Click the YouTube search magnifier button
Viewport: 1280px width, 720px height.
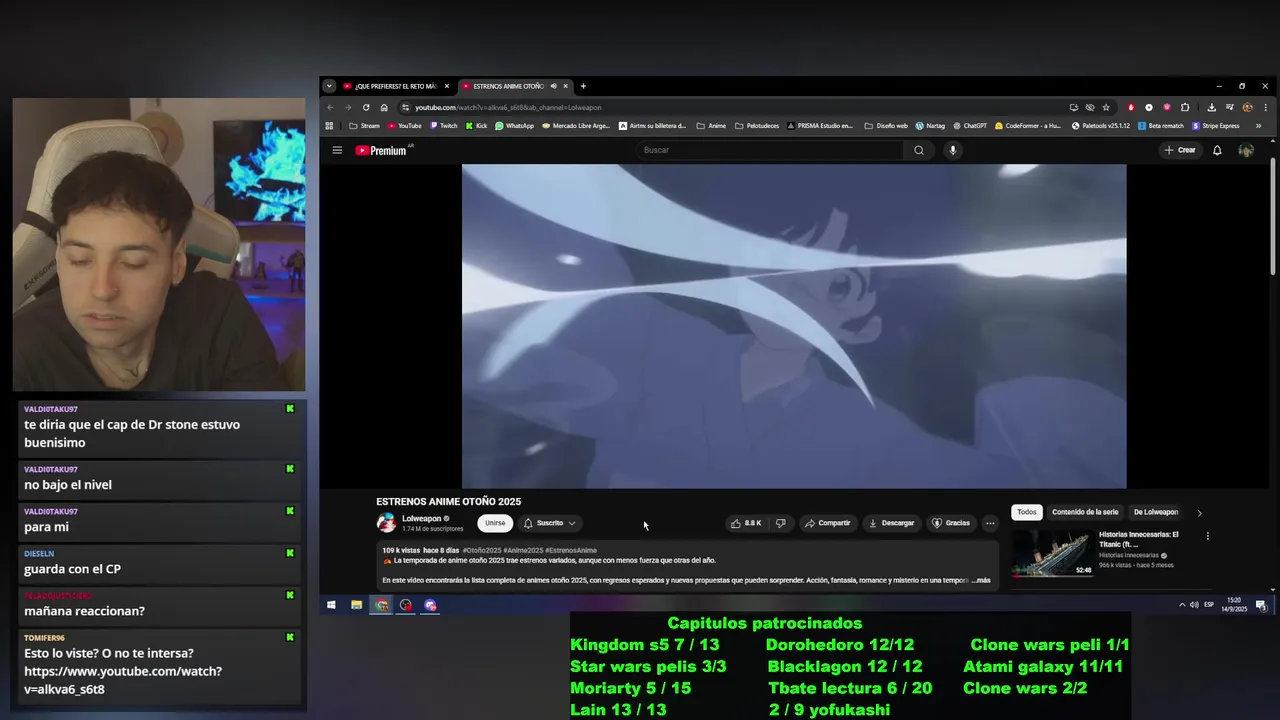click(x=919, y=150)
